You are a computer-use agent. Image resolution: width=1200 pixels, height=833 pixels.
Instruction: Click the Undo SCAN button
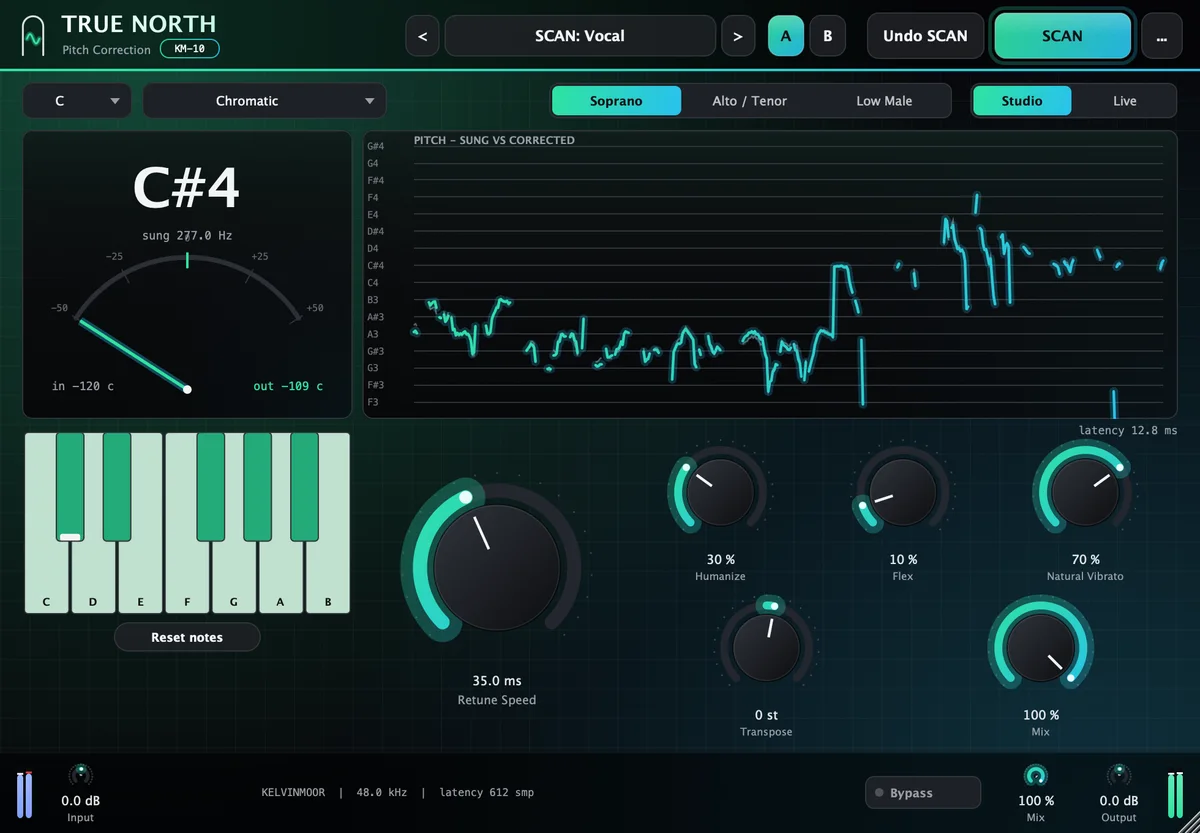tap(925, 36)
